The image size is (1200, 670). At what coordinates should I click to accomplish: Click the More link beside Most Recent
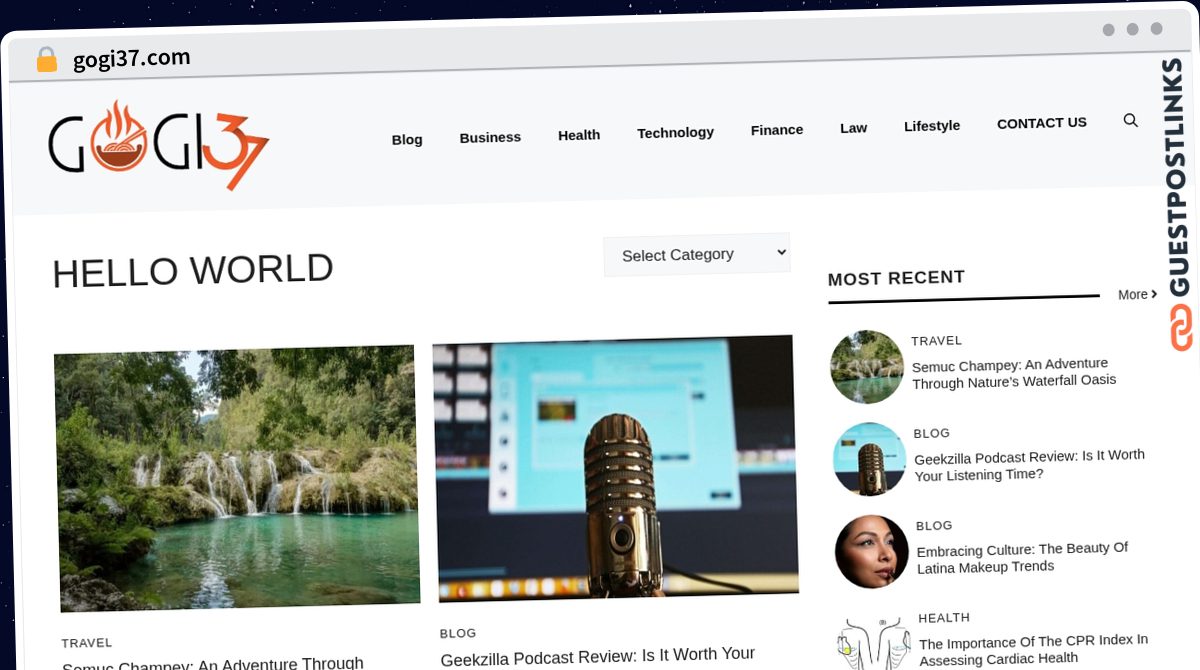pyautogui.click(x=1137, y=294)
